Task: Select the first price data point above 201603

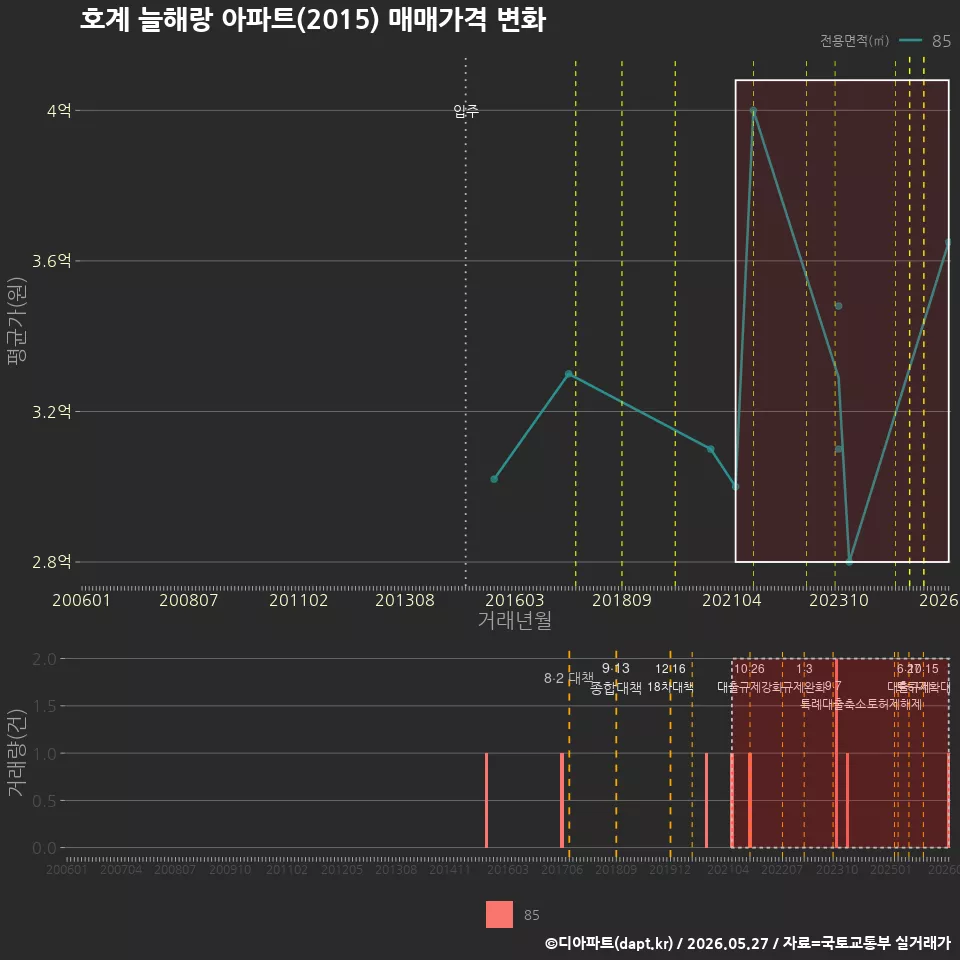Action: (x=494, y=479)
